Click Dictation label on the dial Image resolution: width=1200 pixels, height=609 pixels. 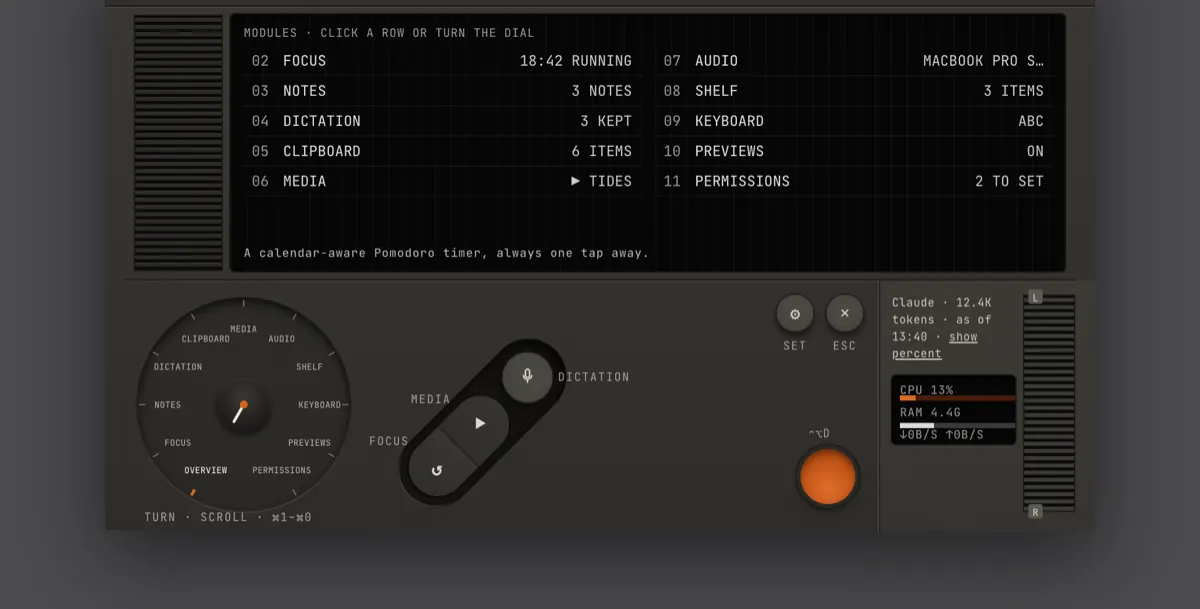point(178,367)
